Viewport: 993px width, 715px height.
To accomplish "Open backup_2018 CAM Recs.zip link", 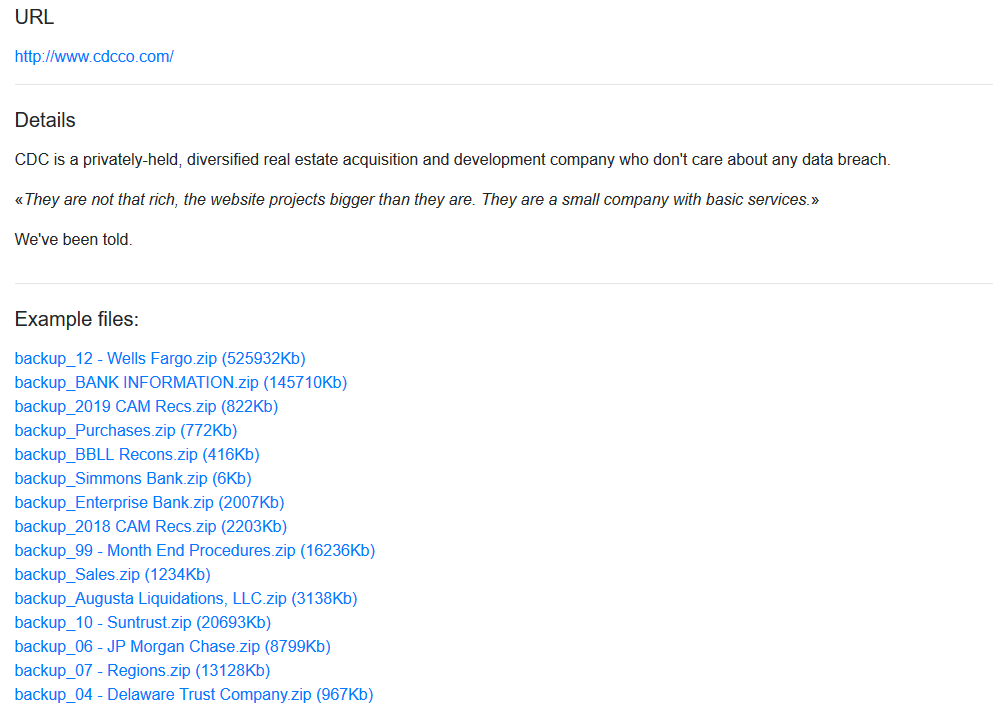I will pyautogui.click(x=151, y=527).
